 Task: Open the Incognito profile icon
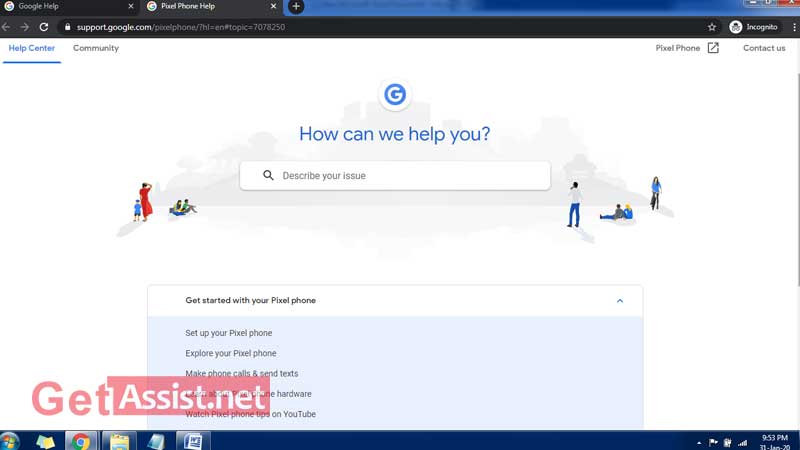[x=736, y=27]
